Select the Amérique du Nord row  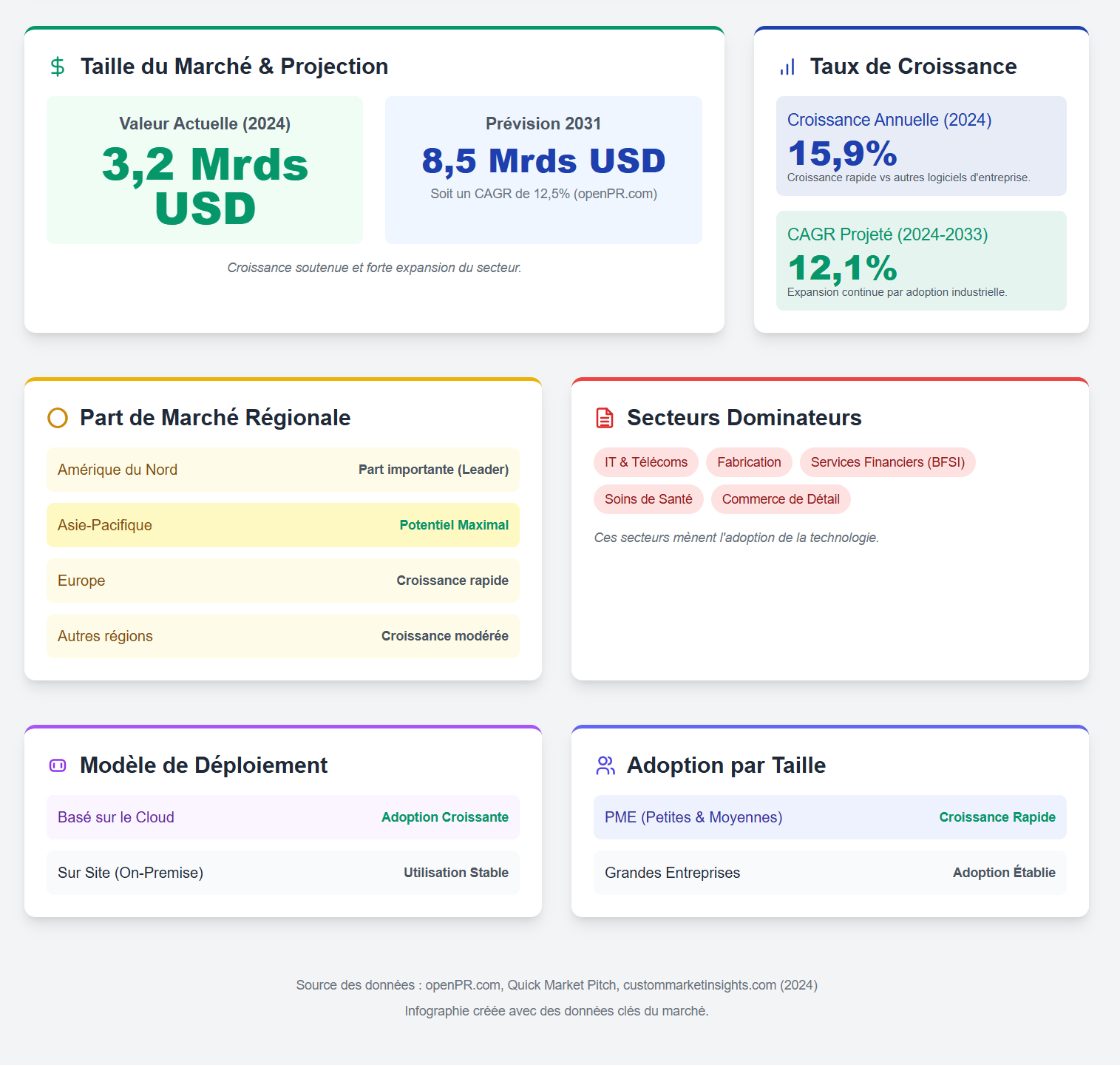coord(283,470)
